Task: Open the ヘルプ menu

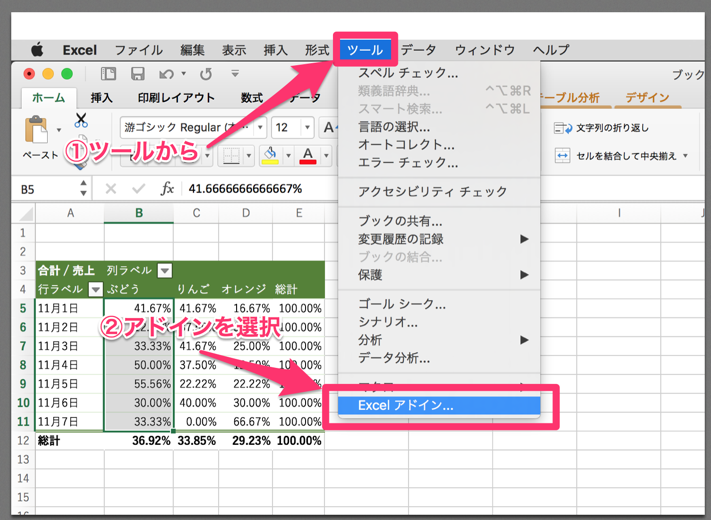Action: point(551,50)
